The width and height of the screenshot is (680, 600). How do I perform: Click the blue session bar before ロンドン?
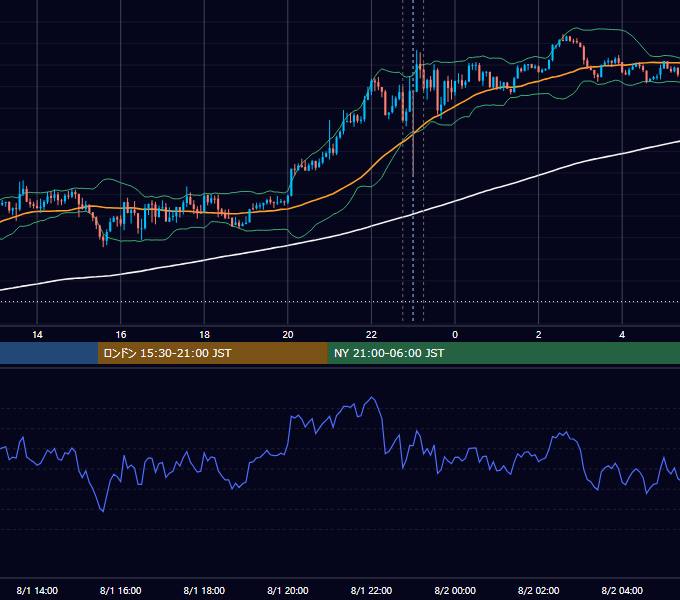49,353
